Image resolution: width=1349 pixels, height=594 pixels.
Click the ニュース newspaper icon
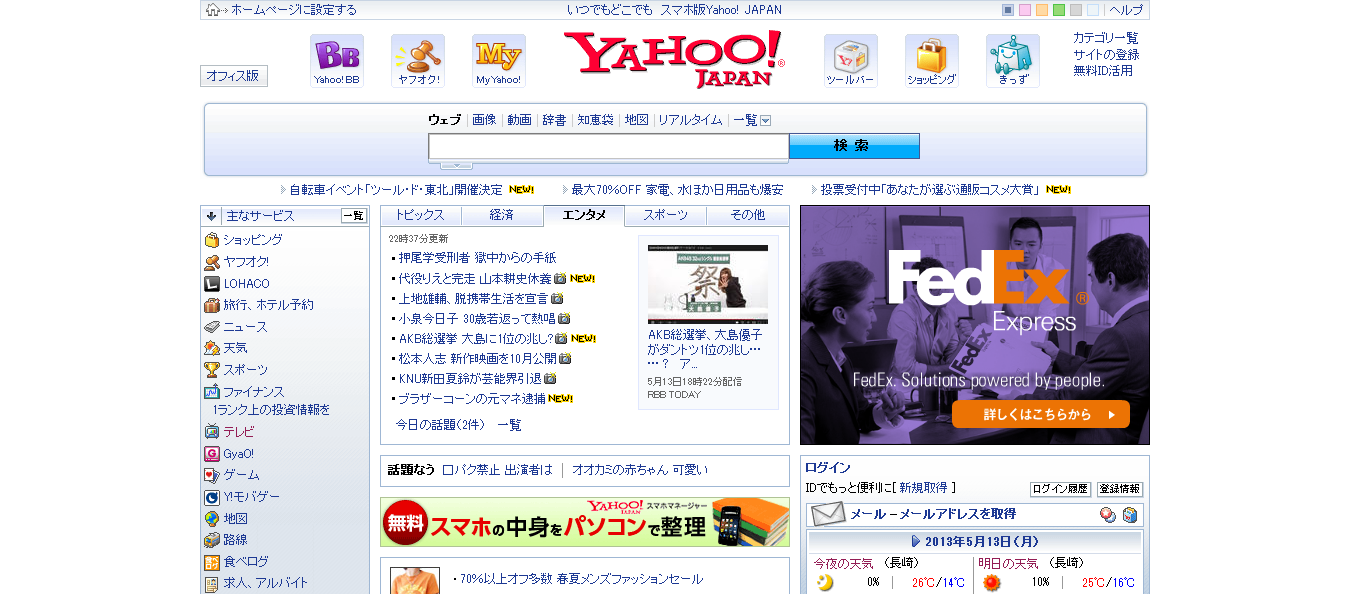212,327
